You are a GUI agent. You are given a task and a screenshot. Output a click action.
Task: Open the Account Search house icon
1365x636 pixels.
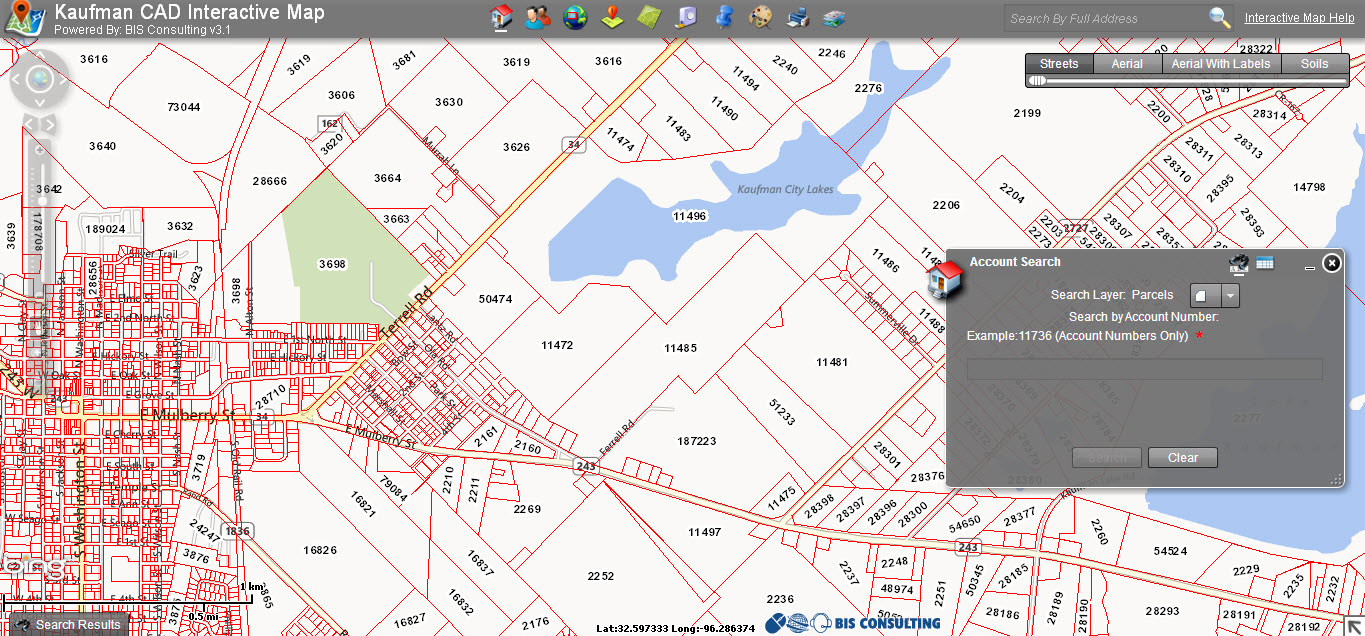coord(501,17)
